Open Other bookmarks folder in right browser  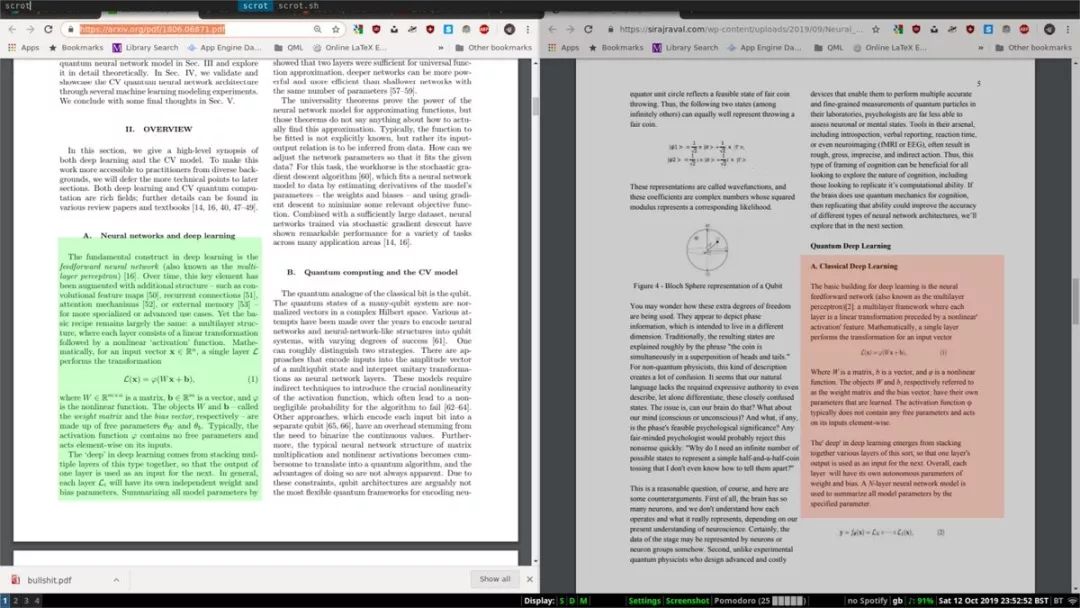1033,48
